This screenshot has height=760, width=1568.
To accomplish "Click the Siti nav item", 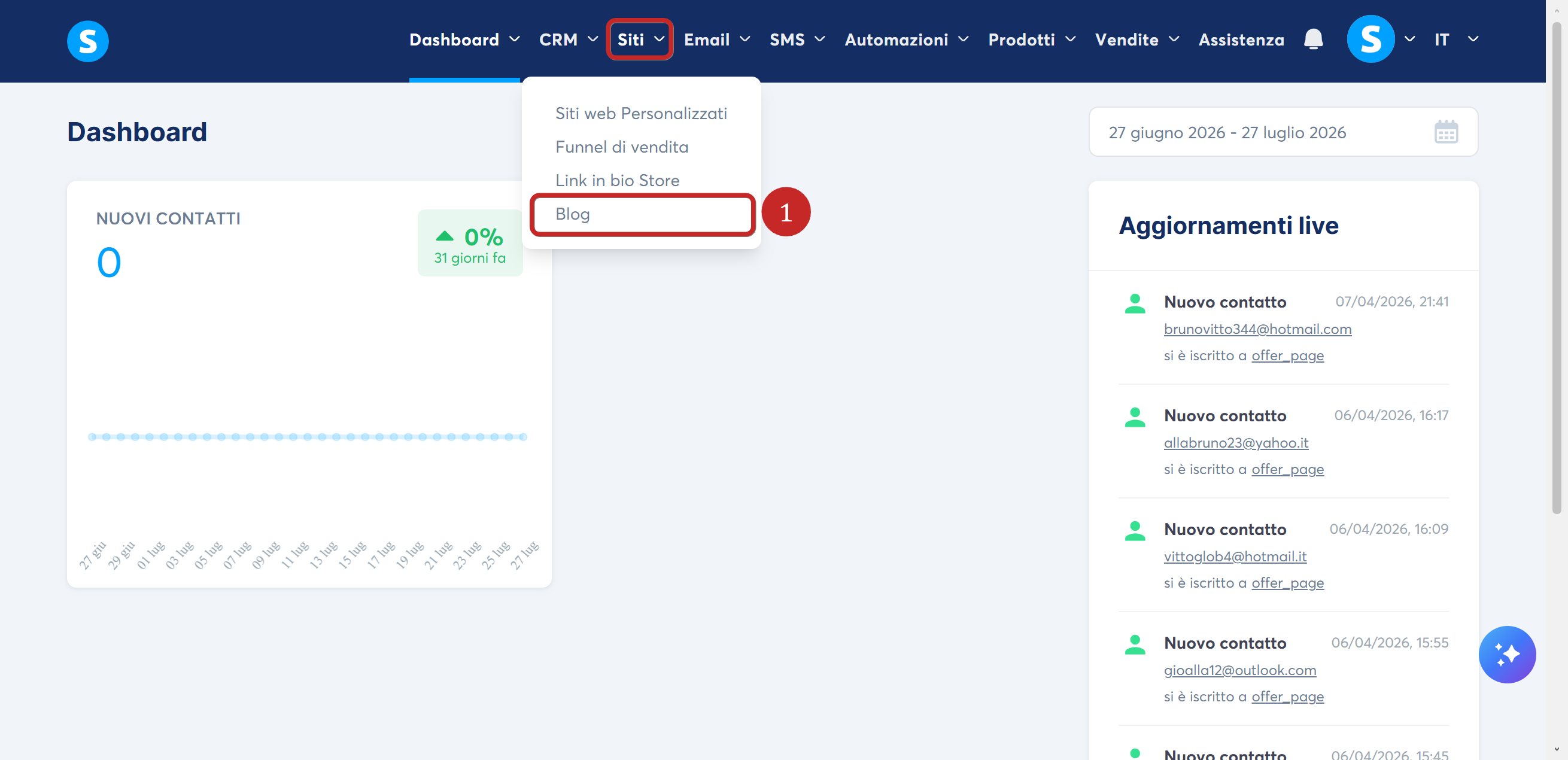I will 631,39.
